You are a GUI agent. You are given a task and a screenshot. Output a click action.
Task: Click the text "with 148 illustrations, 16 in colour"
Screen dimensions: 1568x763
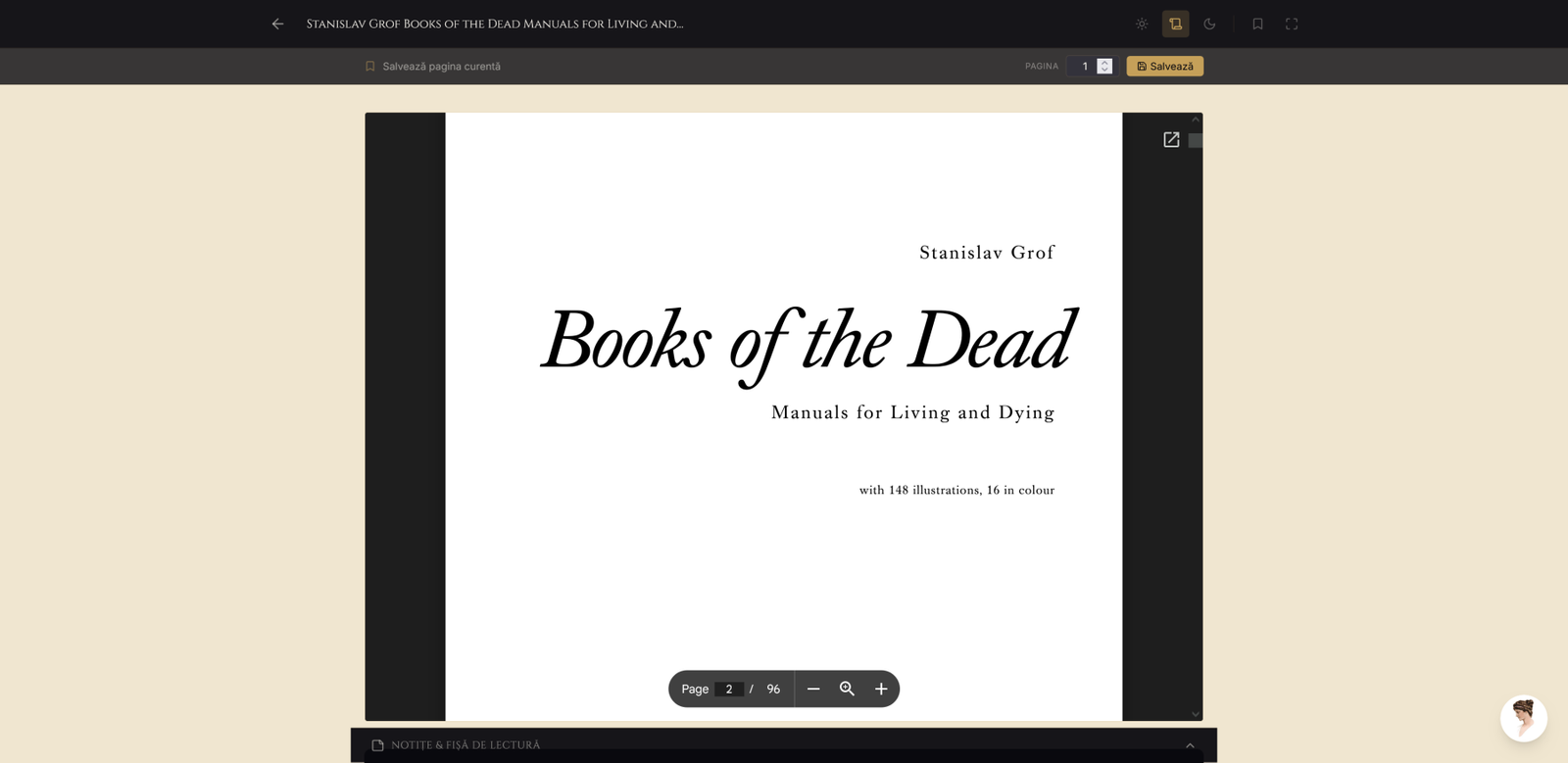pyautogui.click(x=956, y=490)
